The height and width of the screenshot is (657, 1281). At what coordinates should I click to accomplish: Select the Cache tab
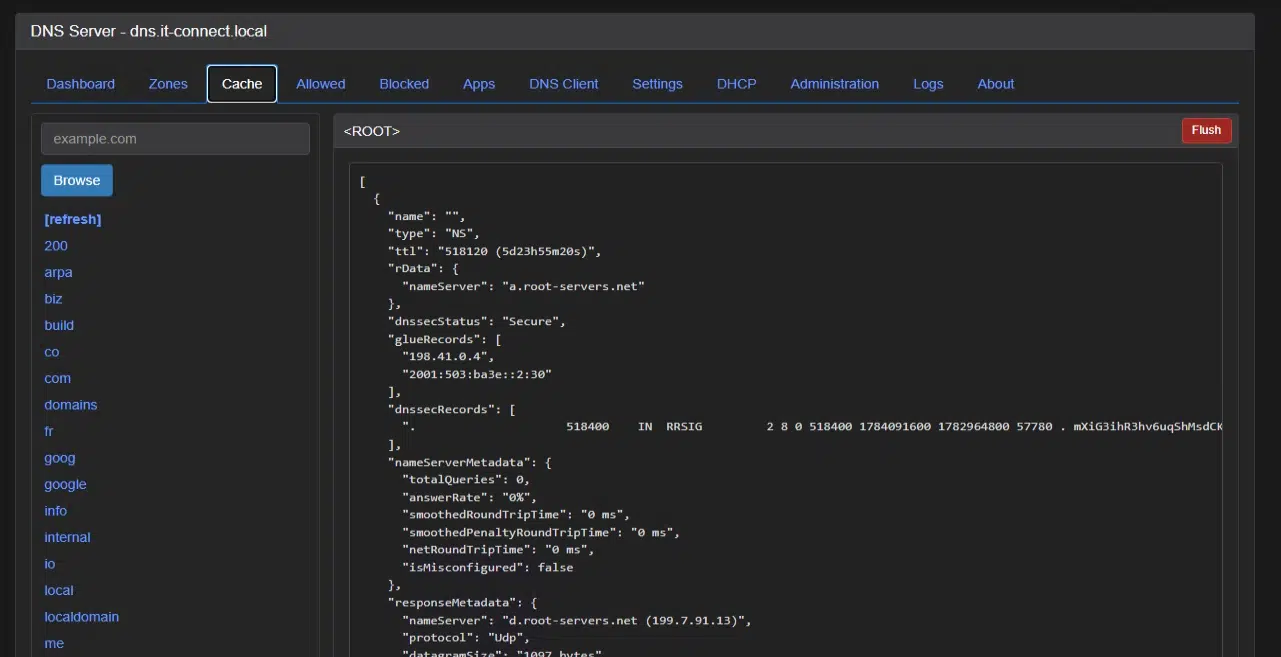(242, 84)
